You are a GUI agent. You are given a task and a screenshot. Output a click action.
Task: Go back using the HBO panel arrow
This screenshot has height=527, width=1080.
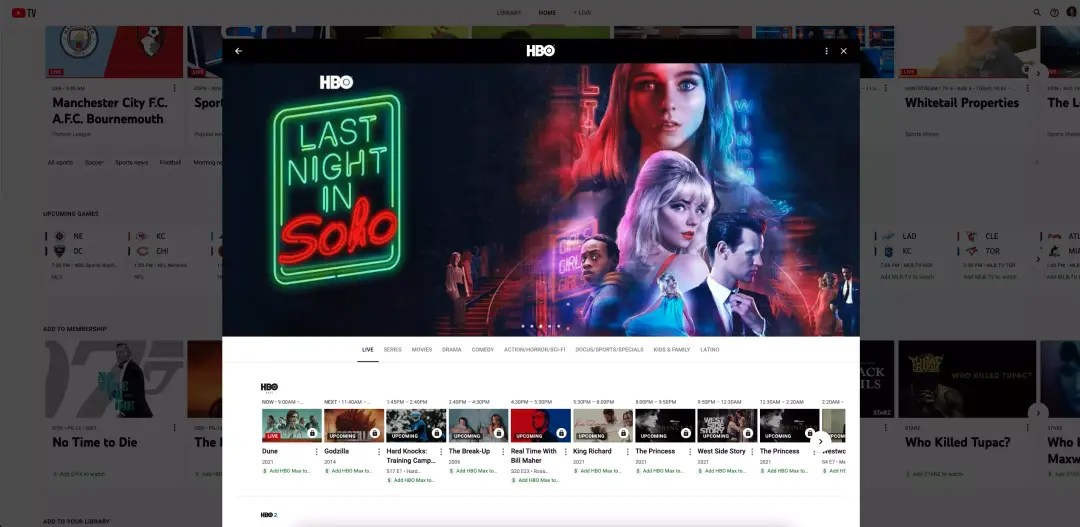click(x=238, y=51)
